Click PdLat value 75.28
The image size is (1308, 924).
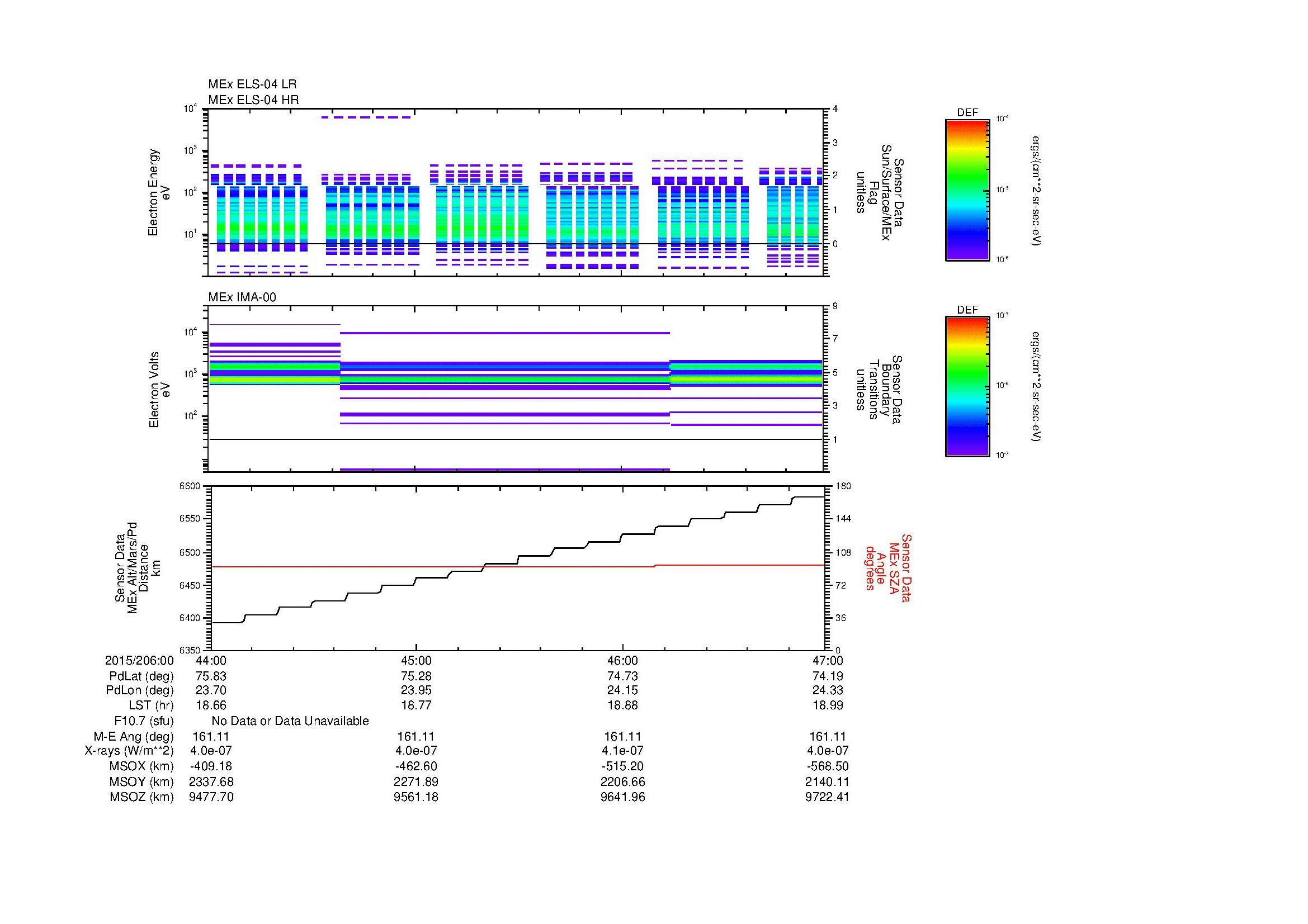[417, 676]
